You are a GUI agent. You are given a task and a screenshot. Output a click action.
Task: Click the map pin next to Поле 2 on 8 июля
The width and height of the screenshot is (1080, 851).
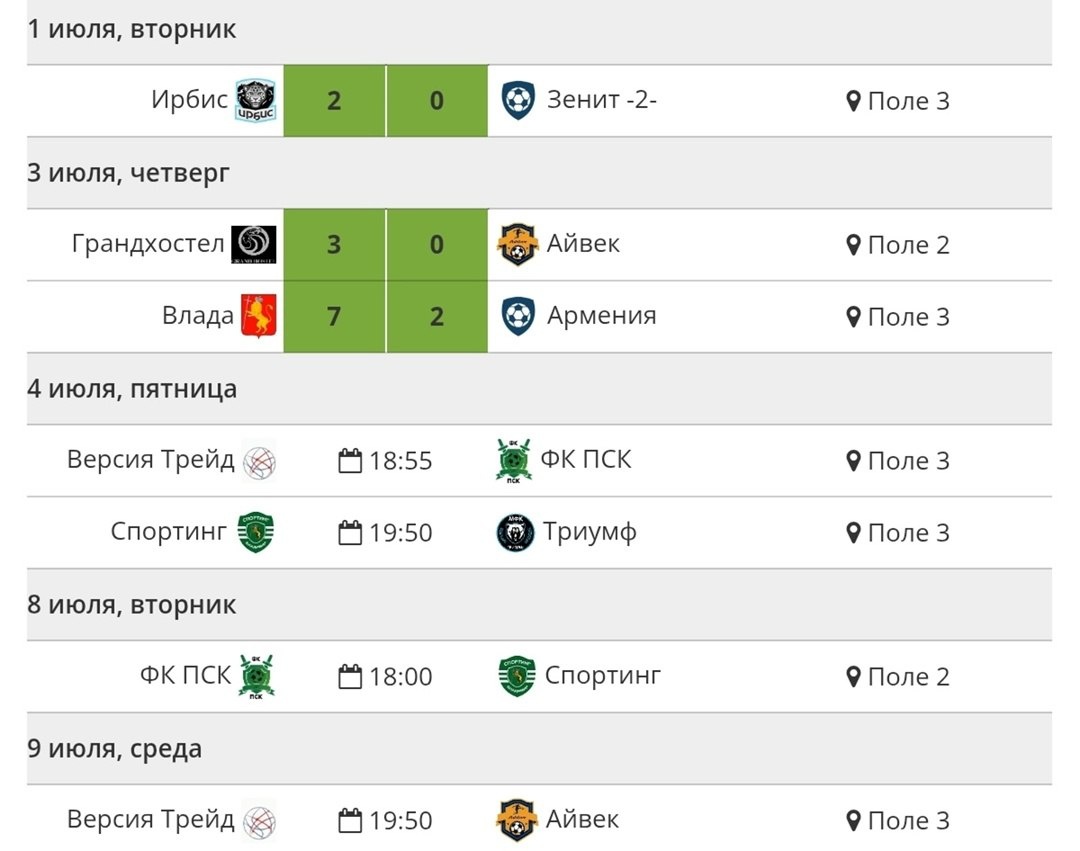[853, 677]
